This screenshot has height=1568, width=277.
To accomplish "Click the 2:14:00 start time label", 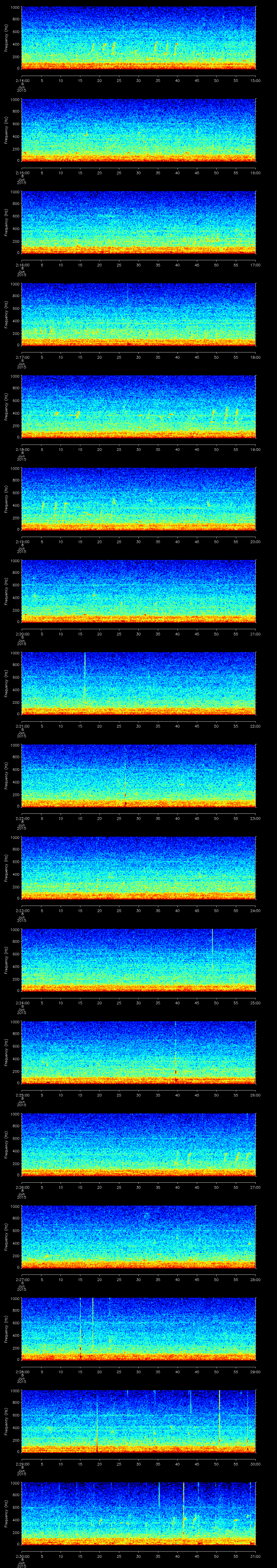I will click(22, 80).
